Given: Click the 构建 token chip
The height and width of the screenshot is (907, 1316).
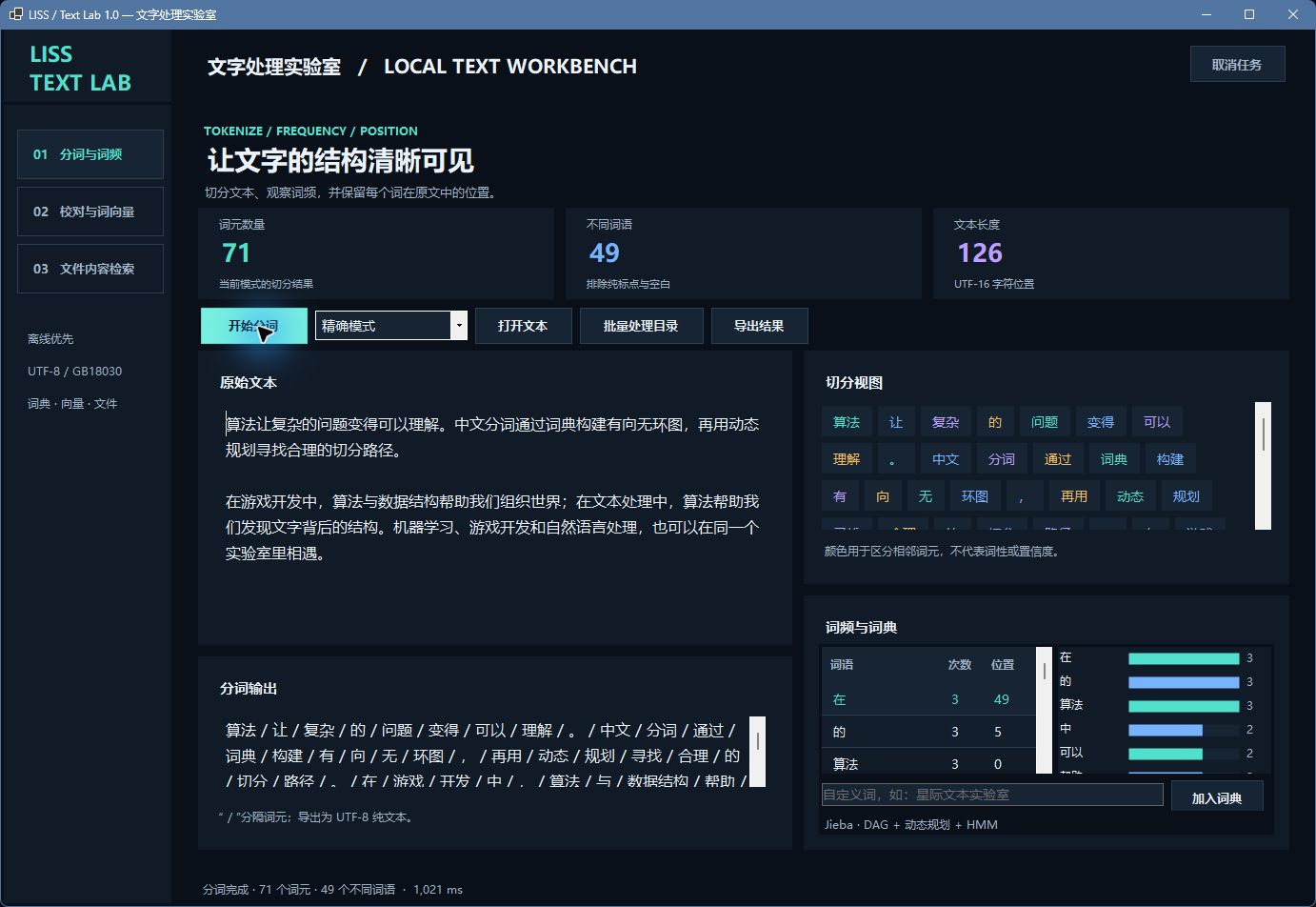Looking at the screenshot, I should (1170, 459).
